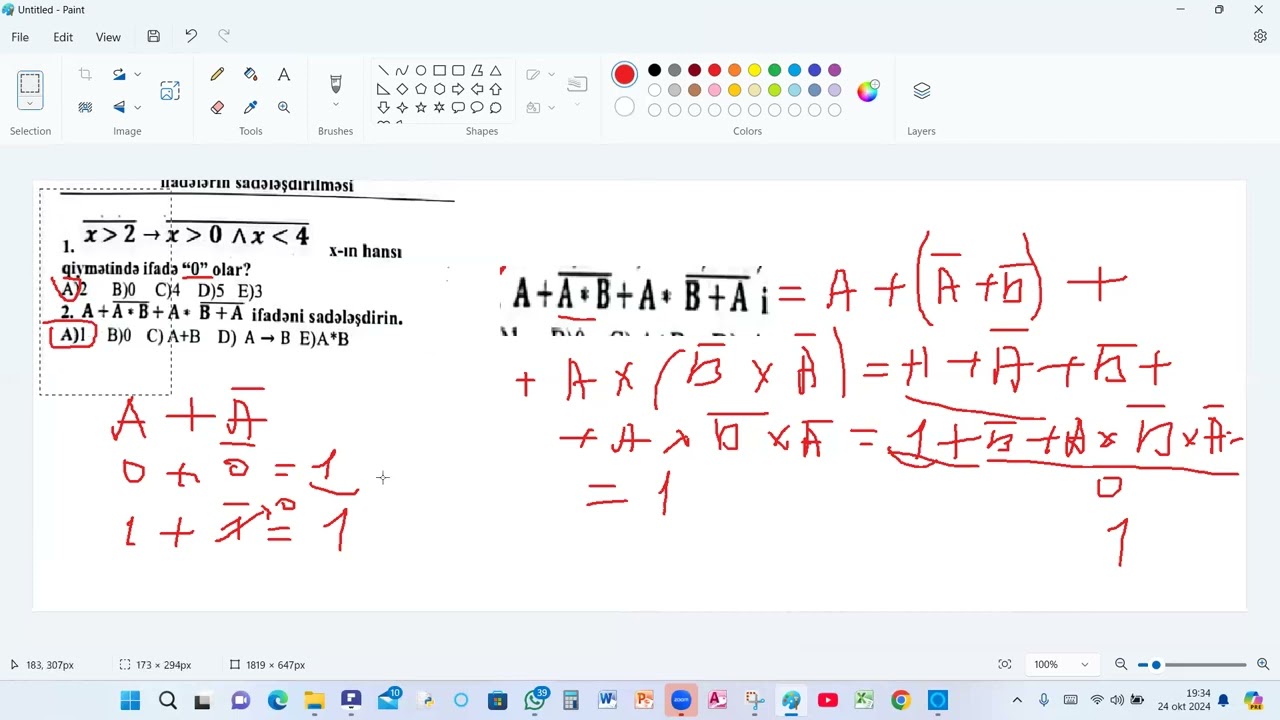
Task: Open Zoom from the taskbar
Action: point(681,700)
